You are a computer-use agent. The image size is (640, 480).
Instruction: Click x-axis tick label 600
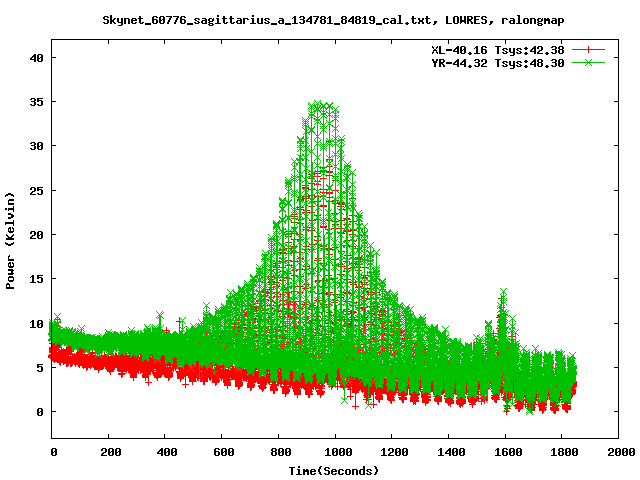[224, 452]
